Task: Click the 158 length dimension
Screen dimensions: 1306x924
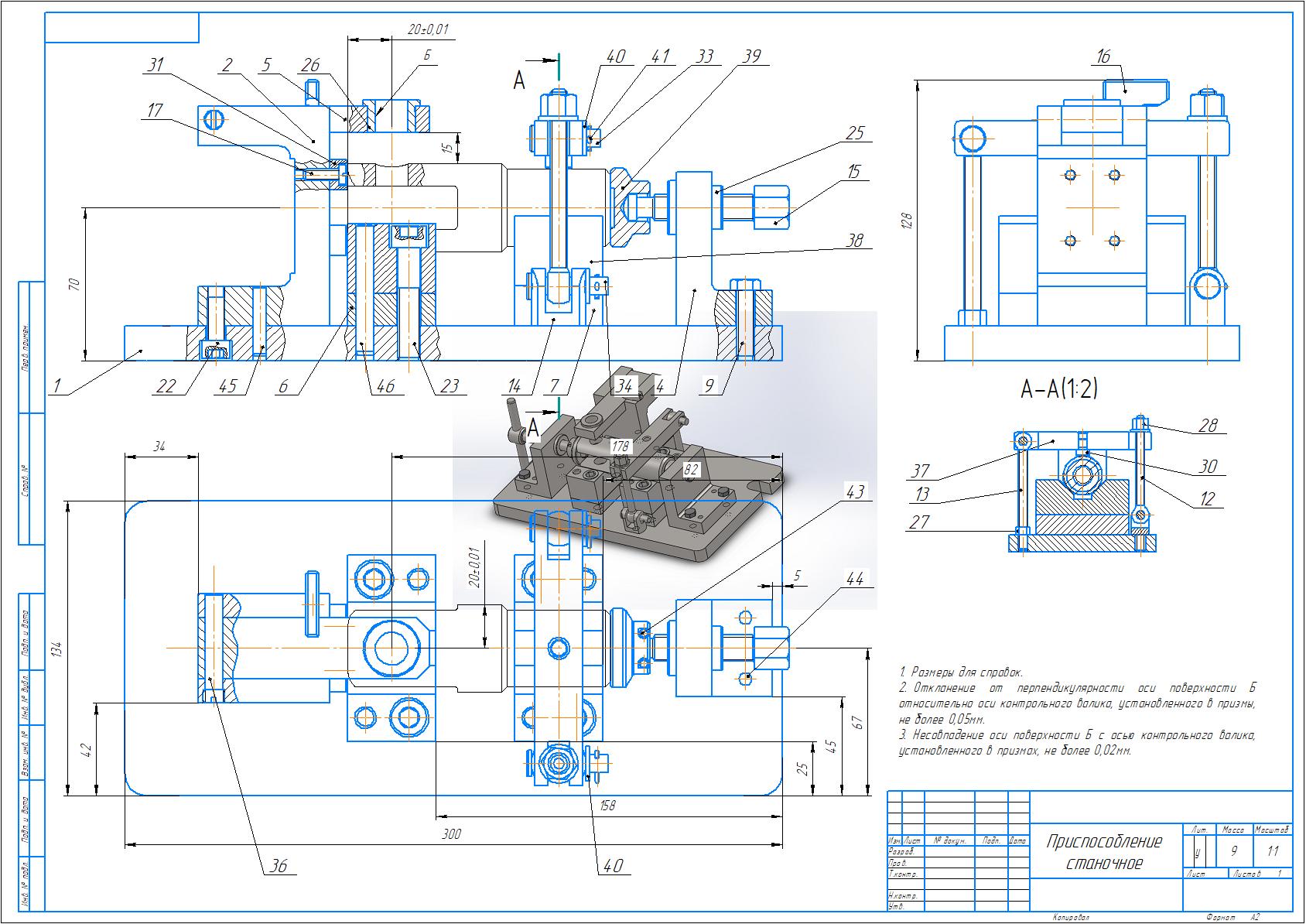Action: point(607,806)
